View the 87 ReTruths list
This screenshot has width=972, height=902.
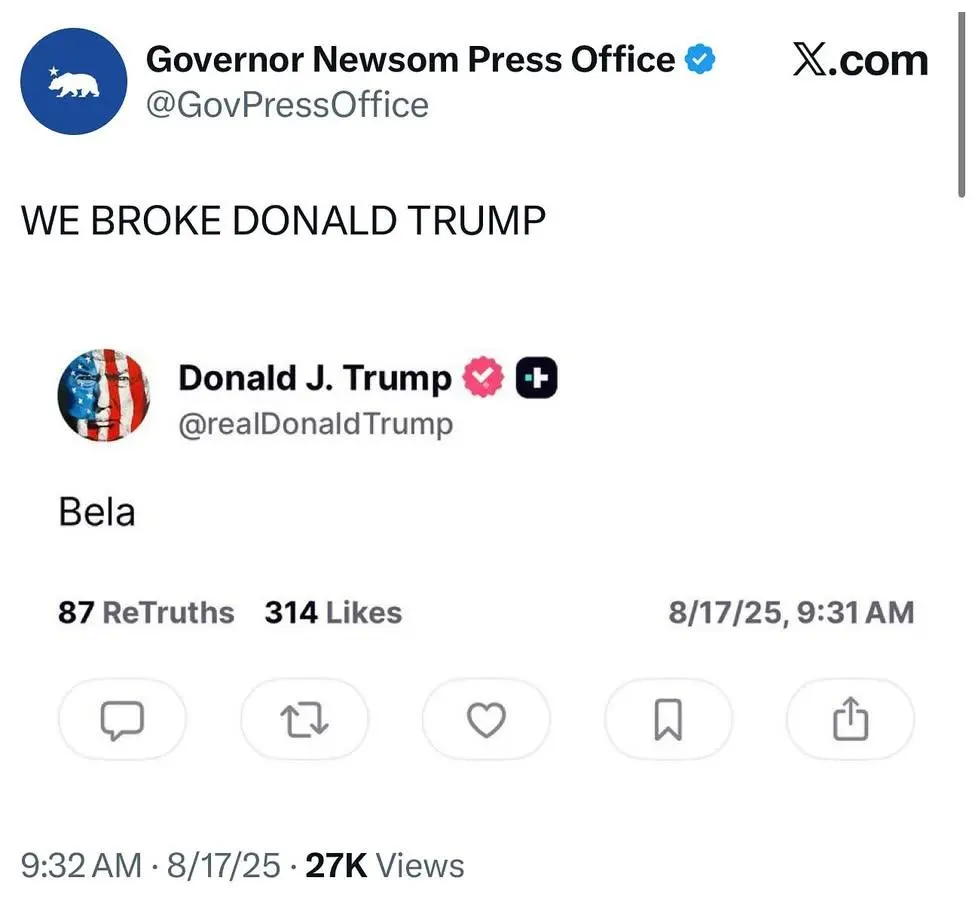tap(146, 612)
